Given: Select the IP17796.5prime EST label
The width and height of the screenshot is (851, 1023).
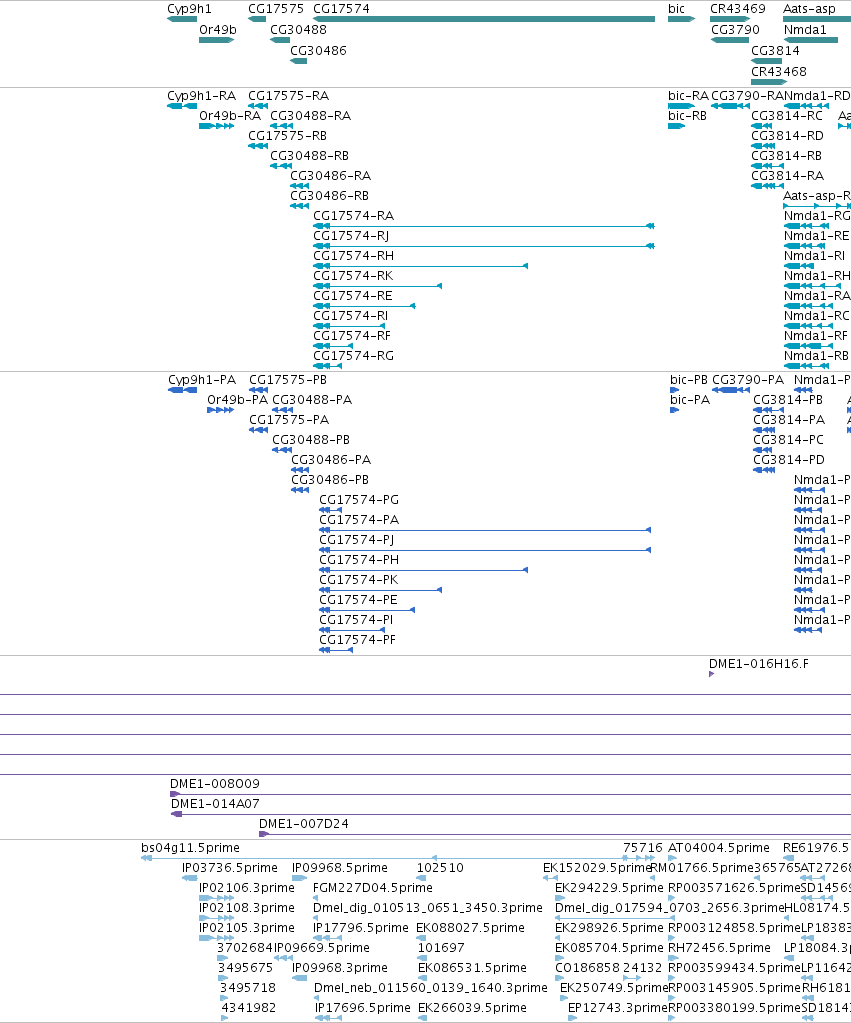Looking at the screenshot, I should (x=361, y=928).
